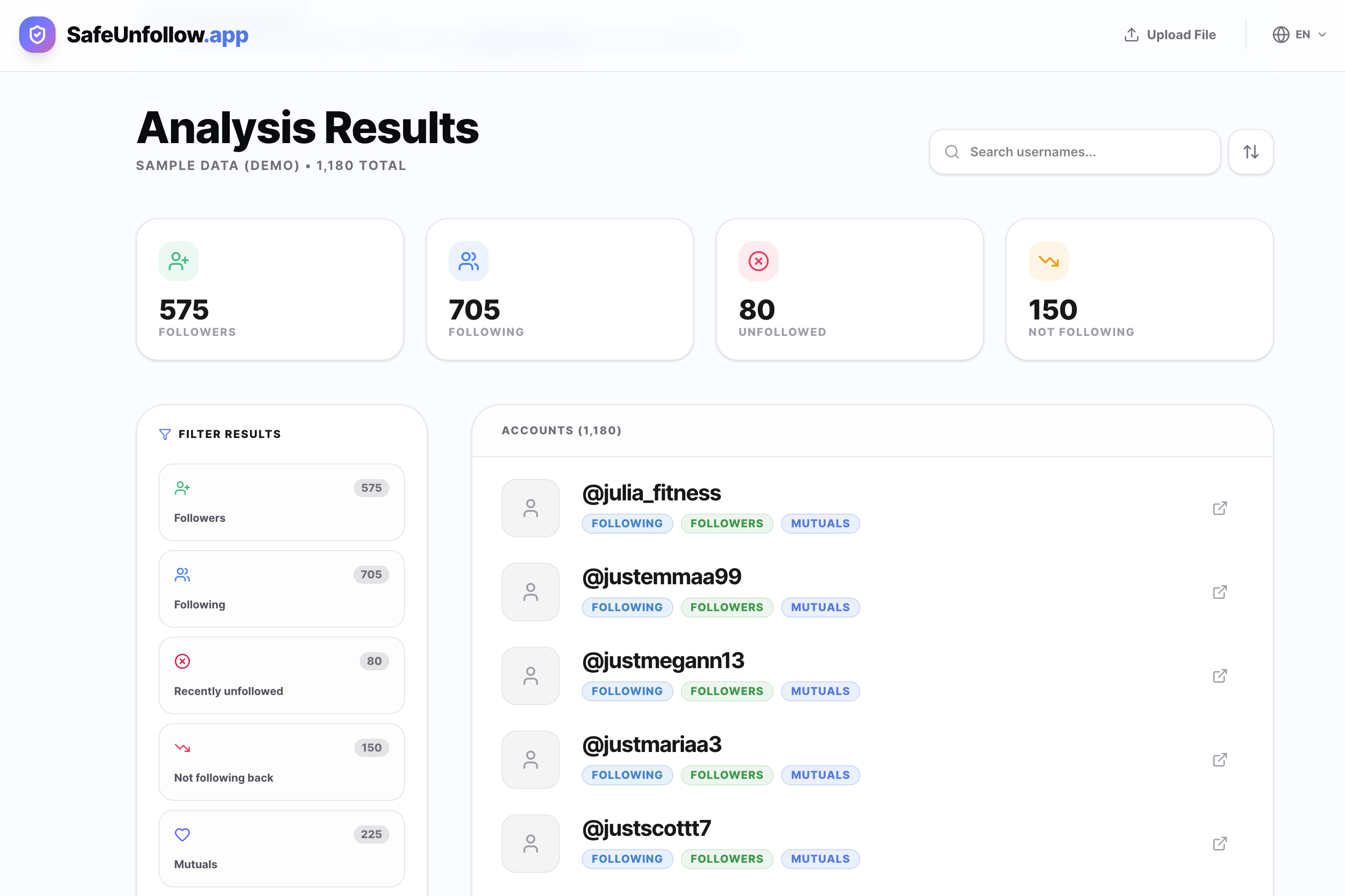Viewport: 1345px width, 896px height.
Task: Select the MUTUALS badge on @justemmaa99
Action: (820, 607)
